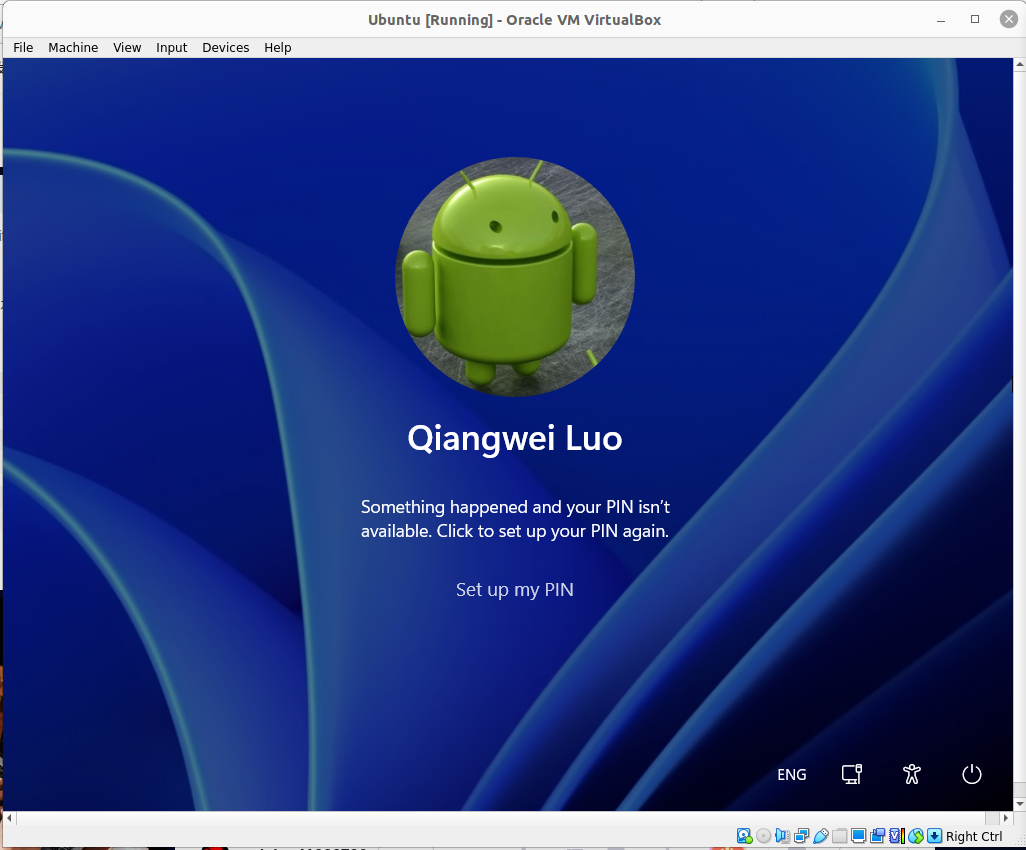The height and width of the screenshot is (850, 1026).
Task: Click the recording status icon
Action: coord(877,836)
